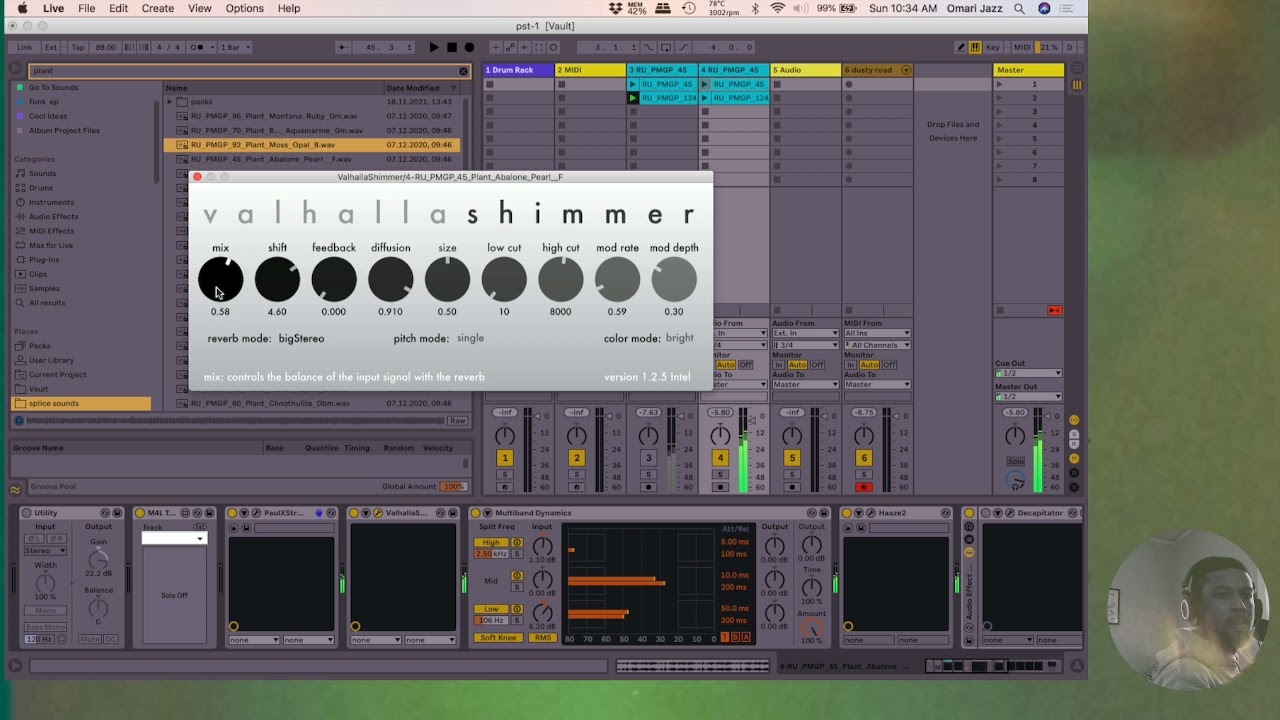
Task: Stop playback with the transport Stop button
Action: click(451, 47)
